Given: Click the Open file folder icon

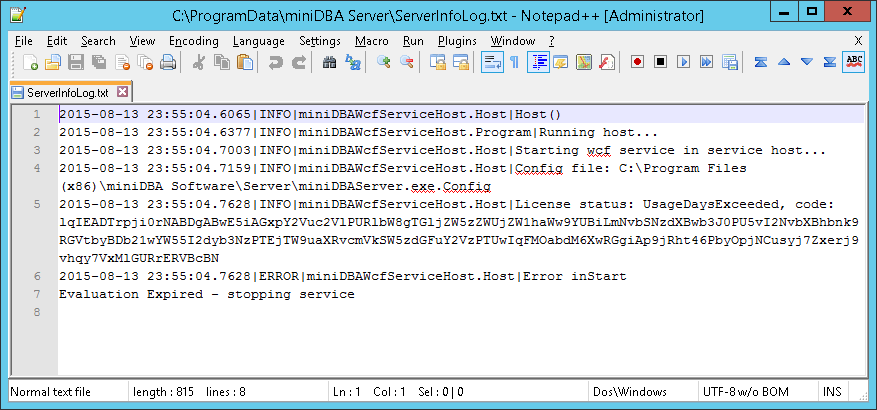Looking at the screenshot, I should (53, 62).
